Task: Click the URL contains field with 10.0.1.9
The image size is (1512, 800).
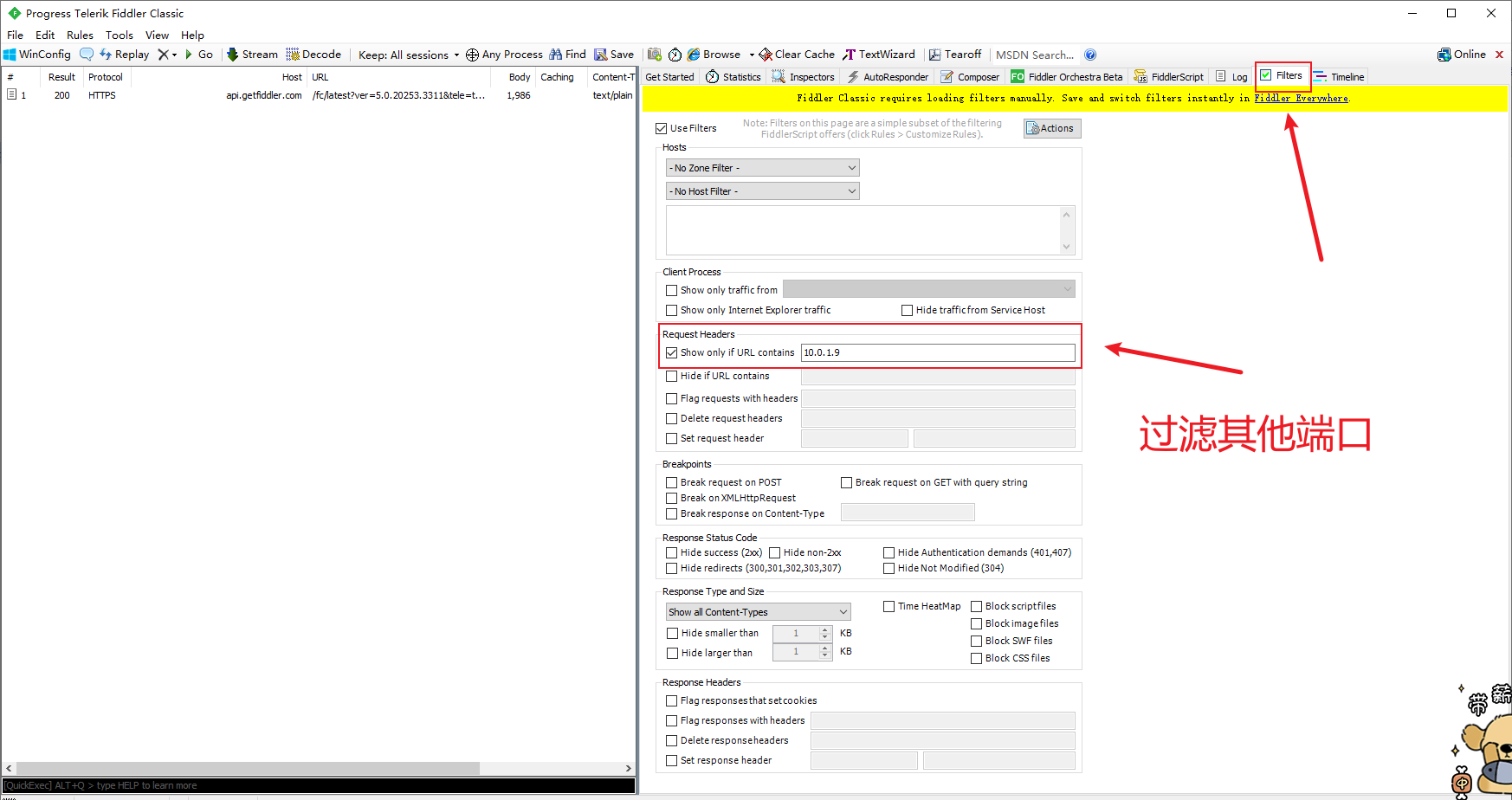Action: tap(938, 352)
